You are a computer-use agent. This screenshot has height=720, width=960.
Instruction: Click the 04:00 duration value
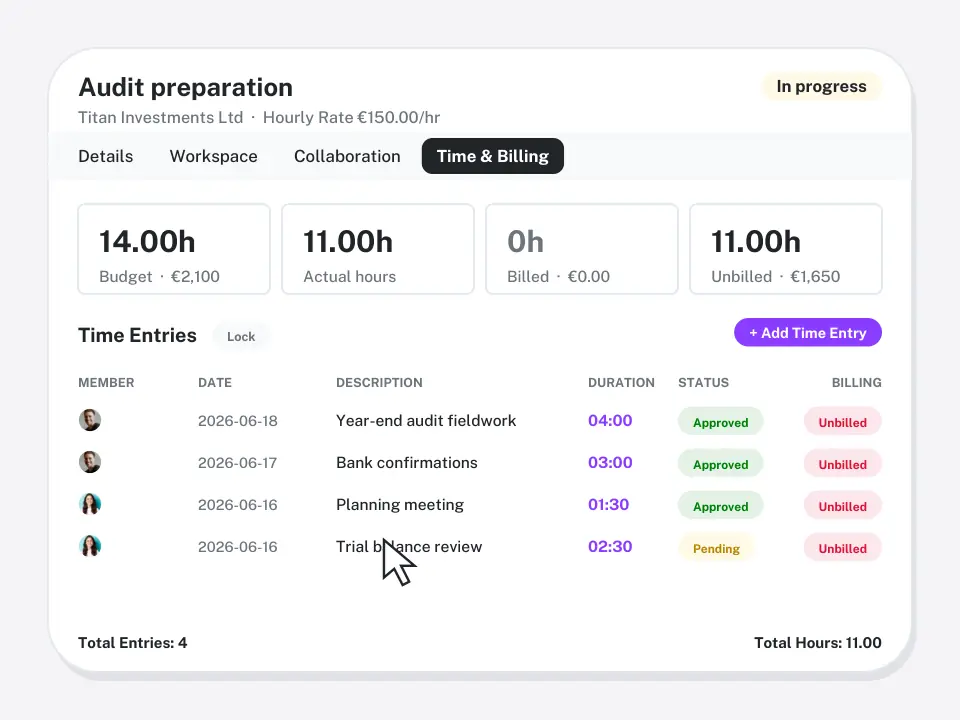pyautogui.click(x=610, y=421)
